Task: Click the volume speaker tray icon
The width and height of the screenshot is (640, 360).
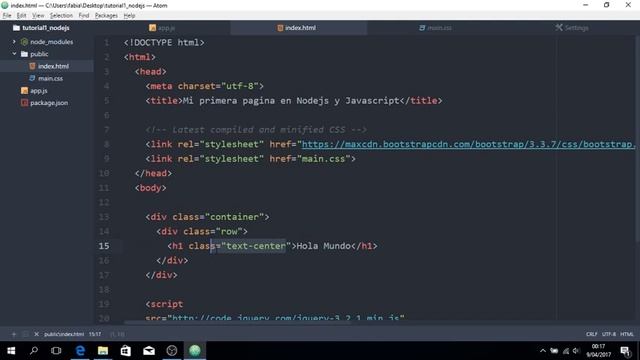Action: tap(576, 351)
